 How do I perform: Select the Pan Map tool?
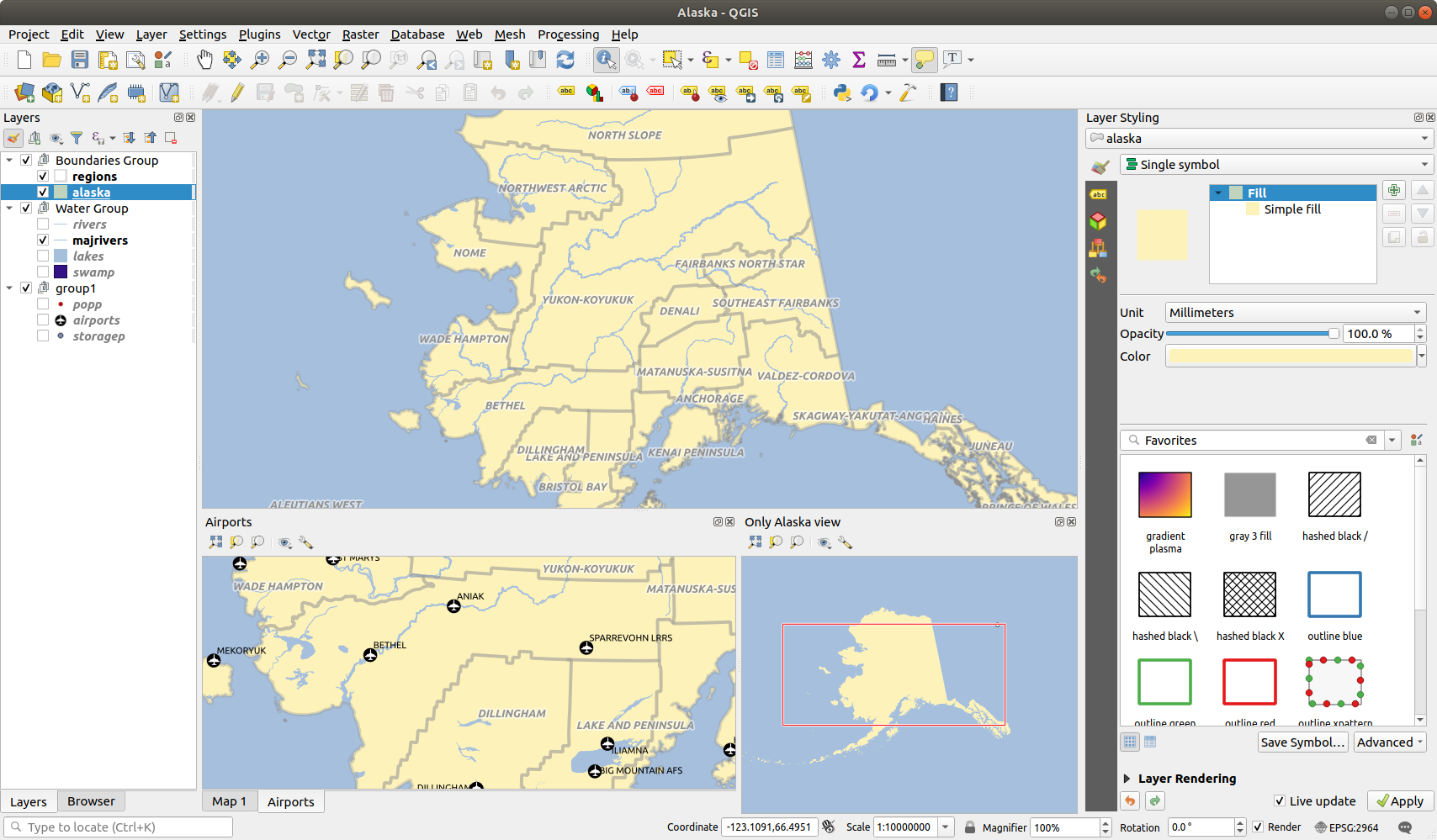coord(204,60)
